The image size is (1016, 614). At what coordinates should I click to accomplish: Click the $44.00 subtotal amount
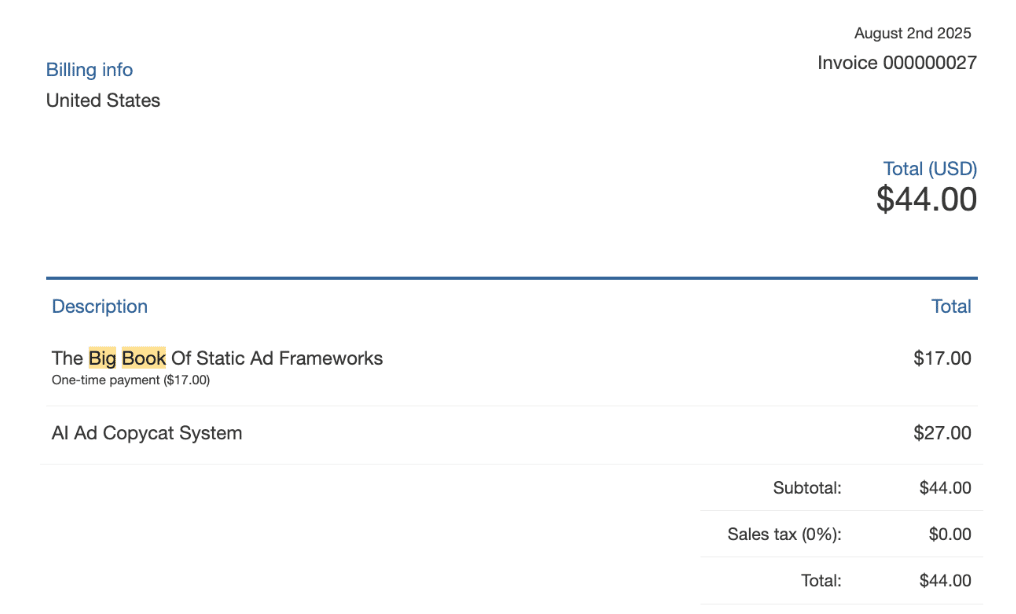click(945, 489)
